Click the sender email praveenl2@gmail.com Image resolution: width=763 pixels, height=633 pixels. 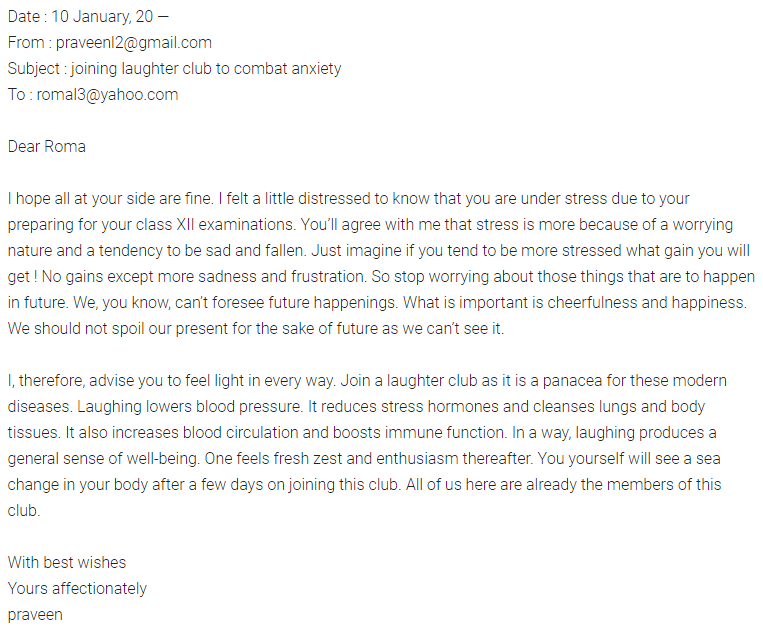coord(134,43)
